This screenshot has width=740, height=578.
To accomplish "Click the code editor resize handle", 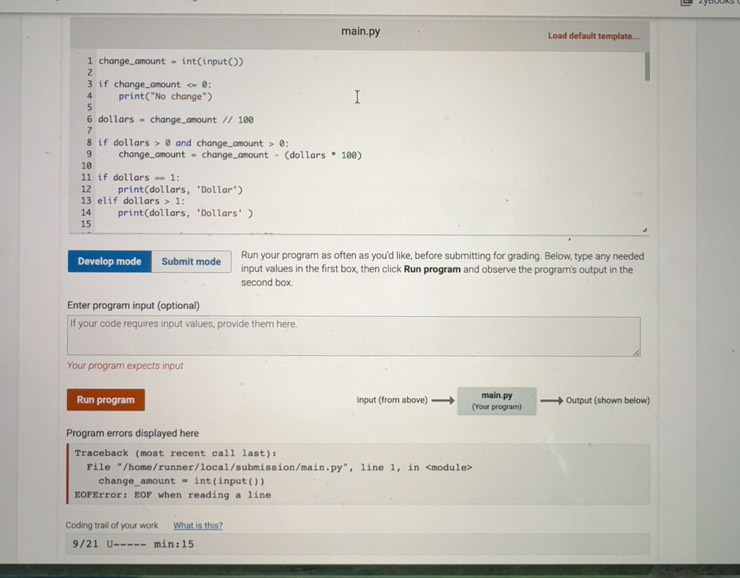I will (x=645, y=229).
